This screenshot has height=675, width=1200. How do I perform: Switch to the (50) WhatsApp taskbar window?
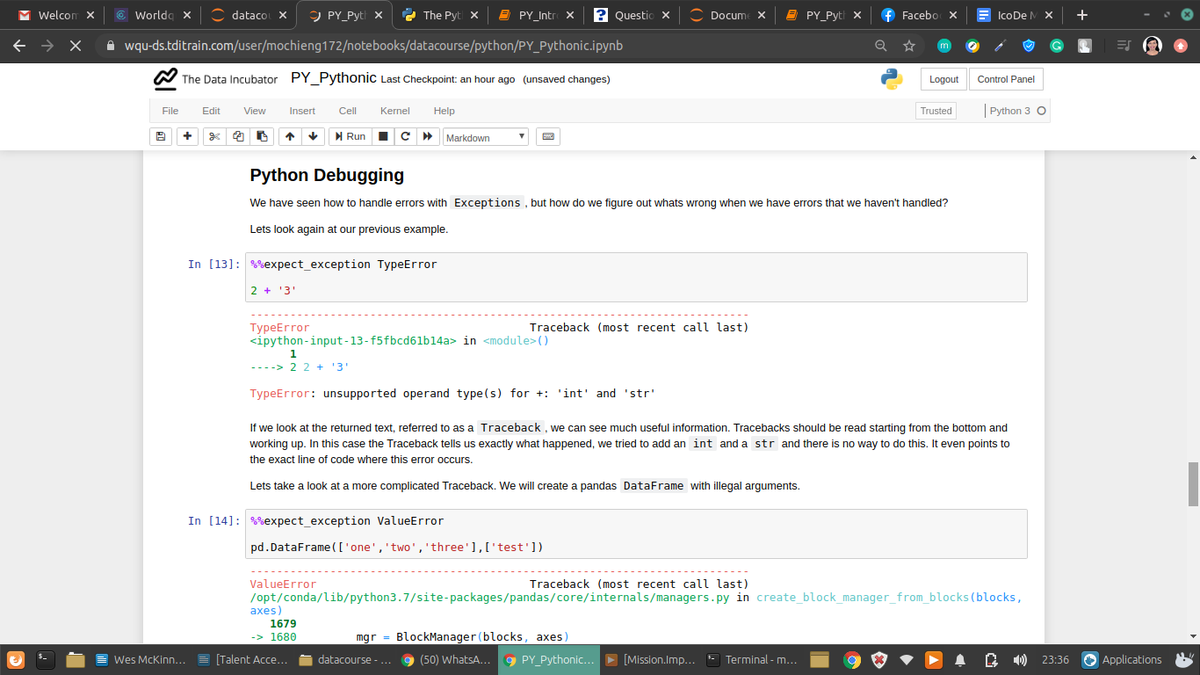click(448, 660)
